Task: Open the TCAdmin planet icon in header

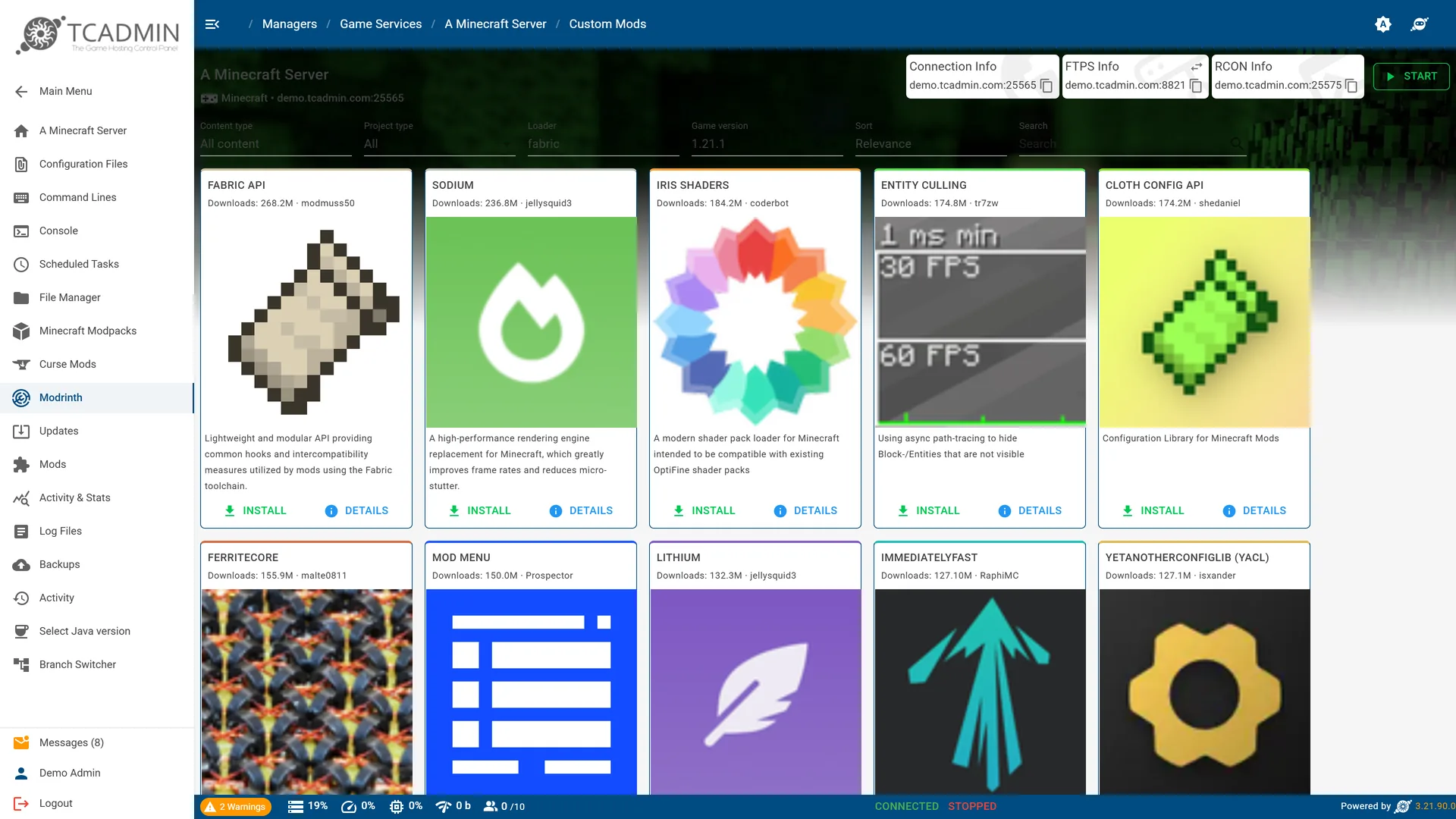Action: pos(1420,24)
